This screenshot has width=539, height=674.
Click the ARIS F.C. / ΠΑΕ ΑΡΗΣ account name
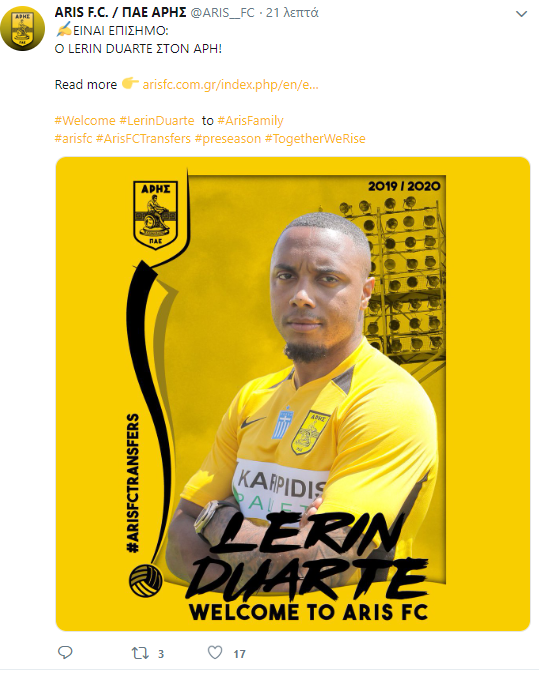[x=120, y=12]
